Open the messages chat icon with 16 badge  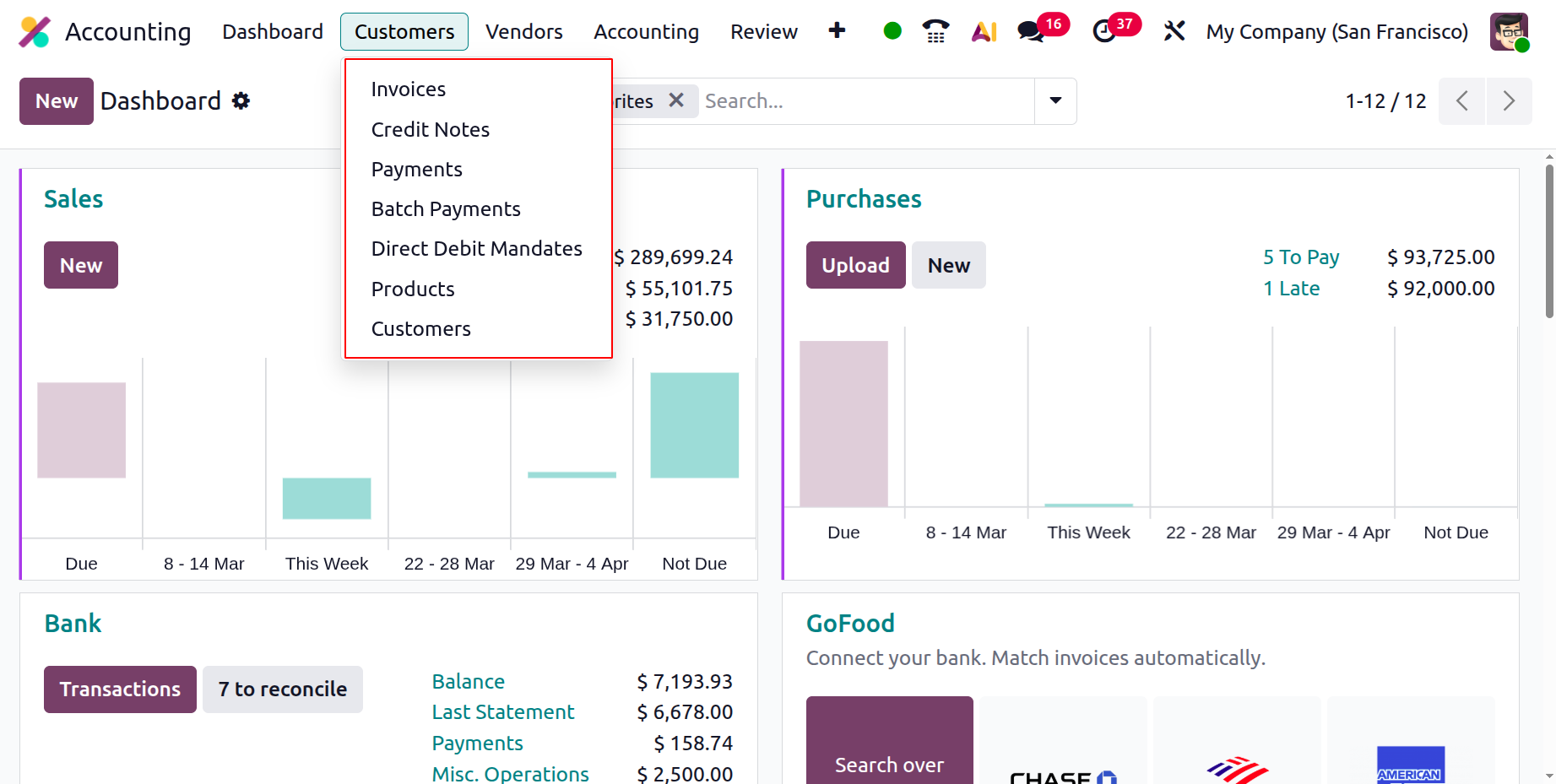[1031, 32]
